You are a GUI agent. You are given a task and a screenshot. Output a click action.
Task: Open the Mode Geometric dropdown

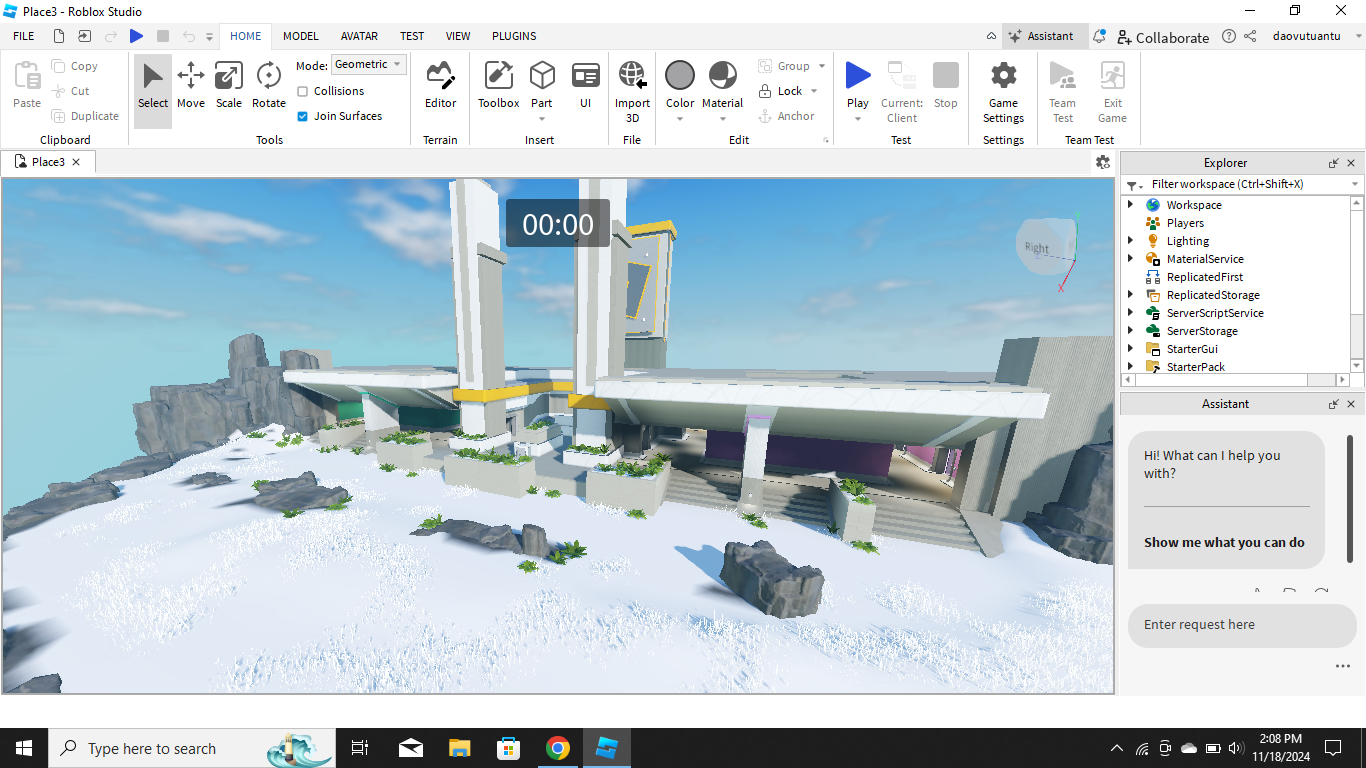pos(369,64)
